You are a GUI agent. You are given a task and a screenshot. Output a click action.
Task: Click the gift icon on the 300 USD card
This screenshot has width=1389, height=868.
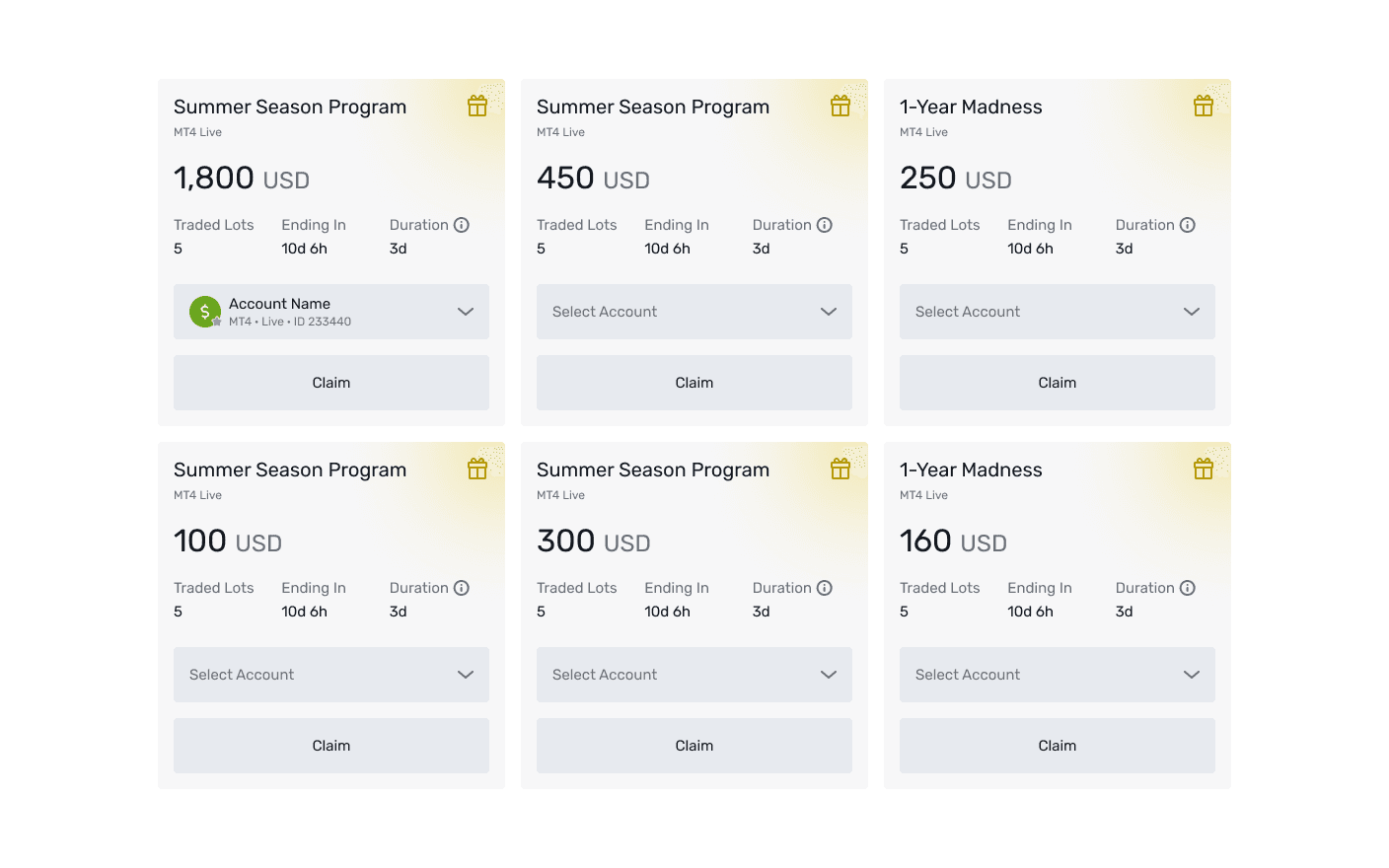coord(841,470)
